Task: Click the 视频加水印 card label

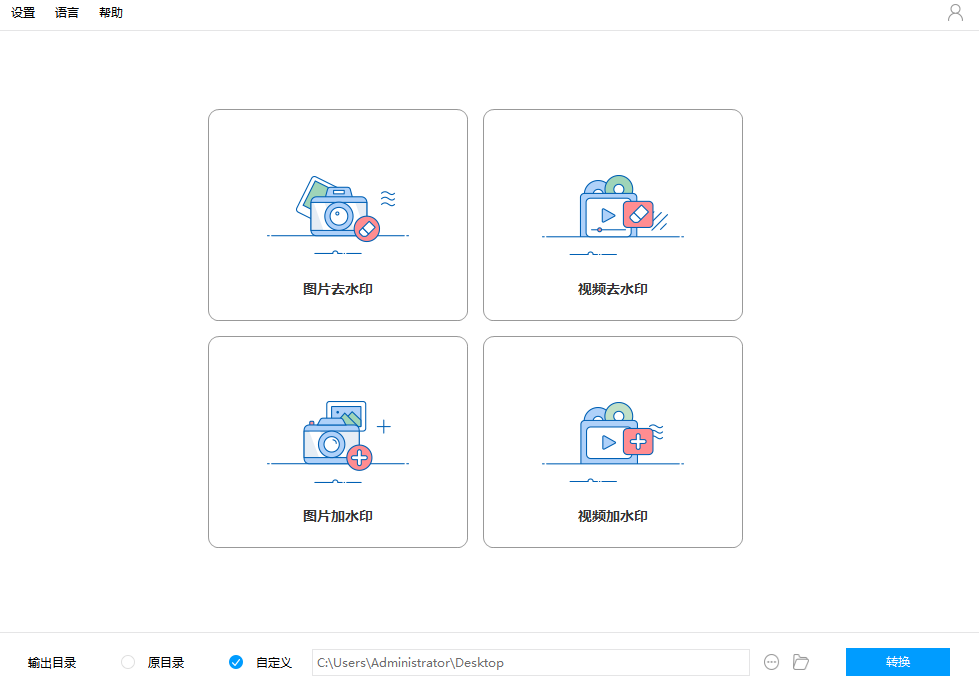Action: (613, 517)
